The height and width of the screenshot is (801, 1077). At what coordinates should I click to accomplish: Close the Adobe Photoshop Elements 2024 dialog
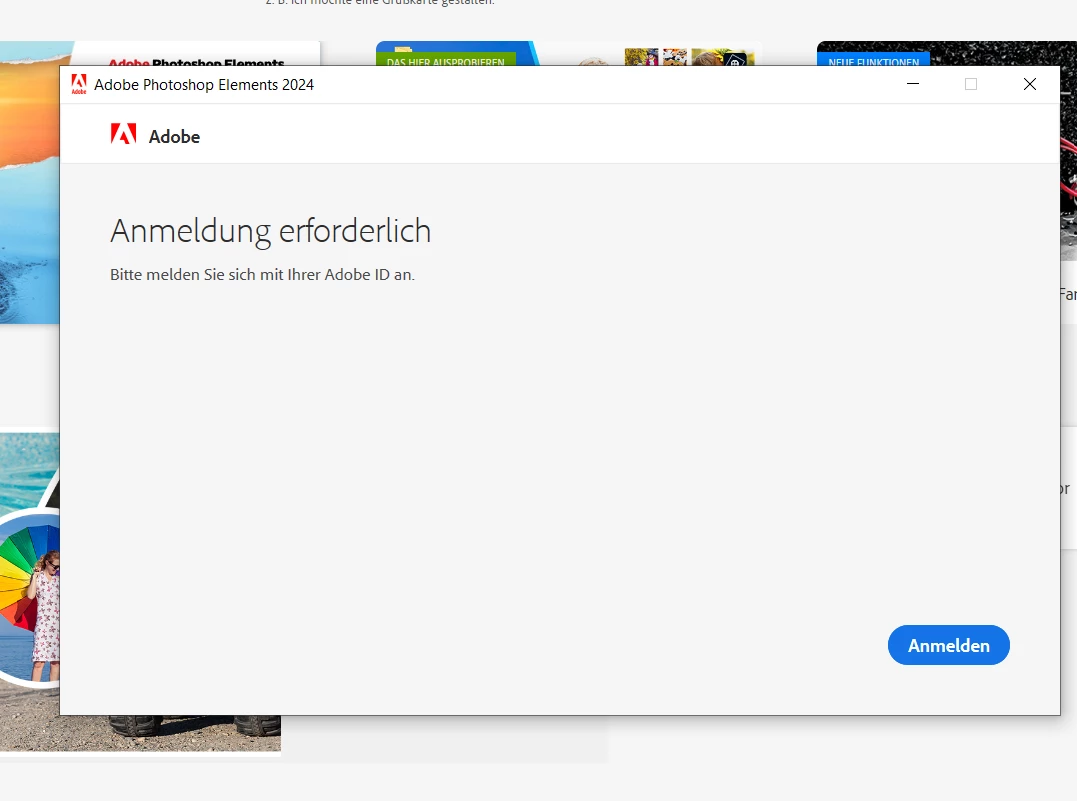point(1030,84)
